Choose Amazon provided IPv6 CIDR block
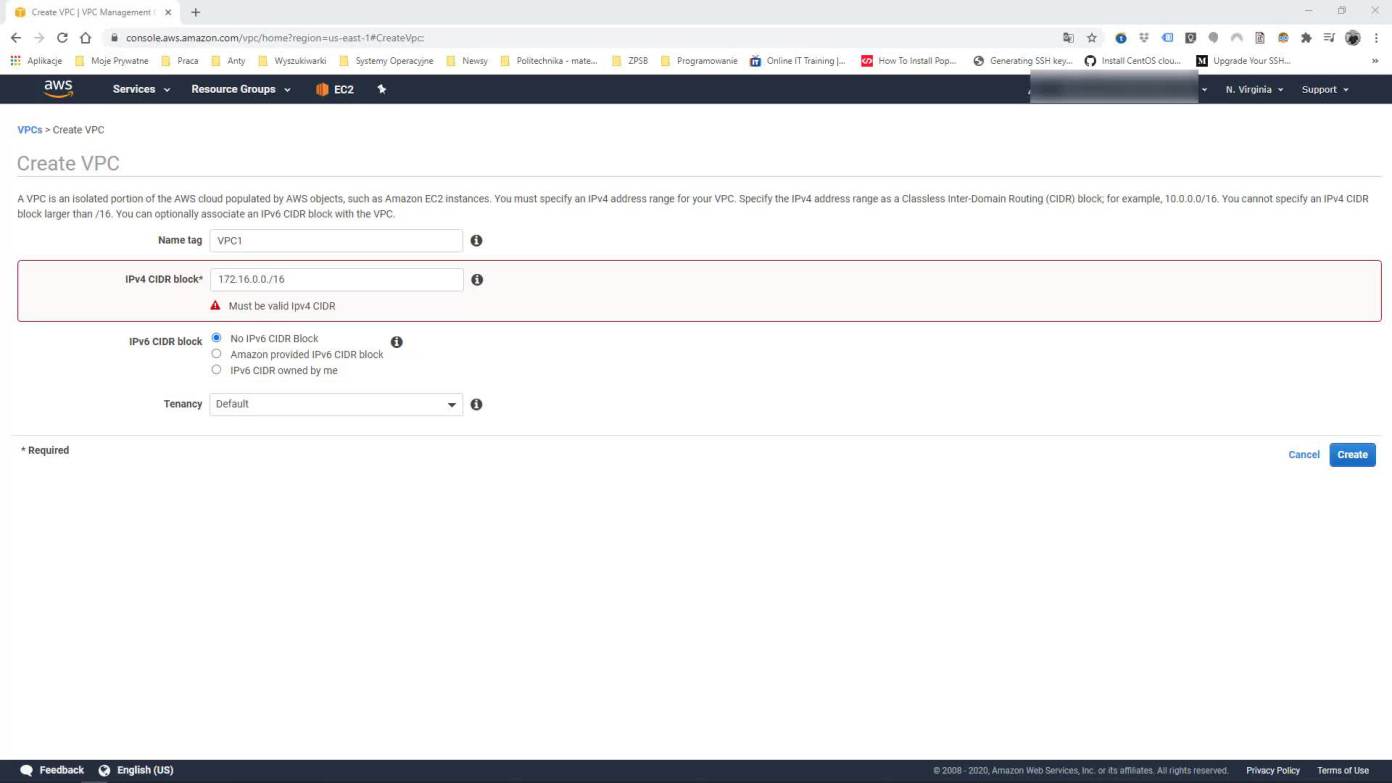Image resolution: width=1392 pixels, height=783 pixels. click(216, 354)
